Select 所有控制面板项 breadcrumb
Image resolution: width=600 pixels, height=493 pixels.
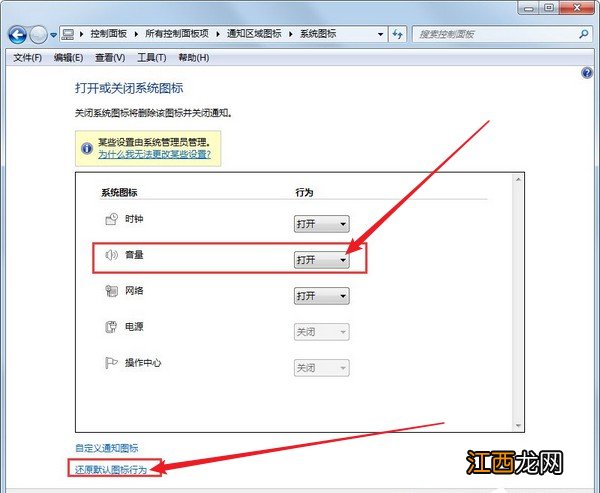tap(177, 34)
